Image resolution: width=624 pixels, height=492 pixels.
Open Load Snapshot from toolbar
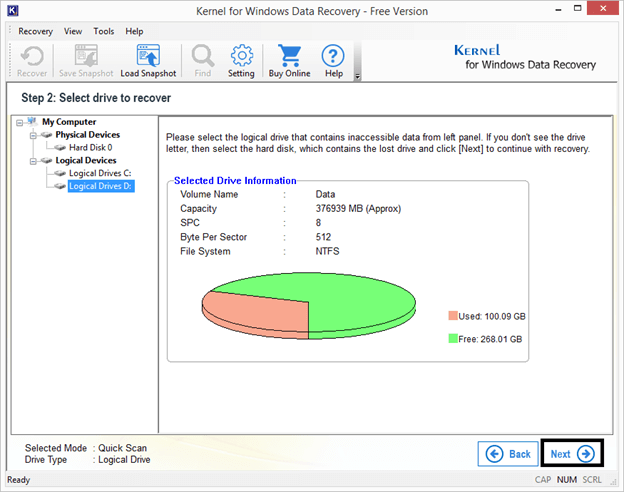[148, 61]
